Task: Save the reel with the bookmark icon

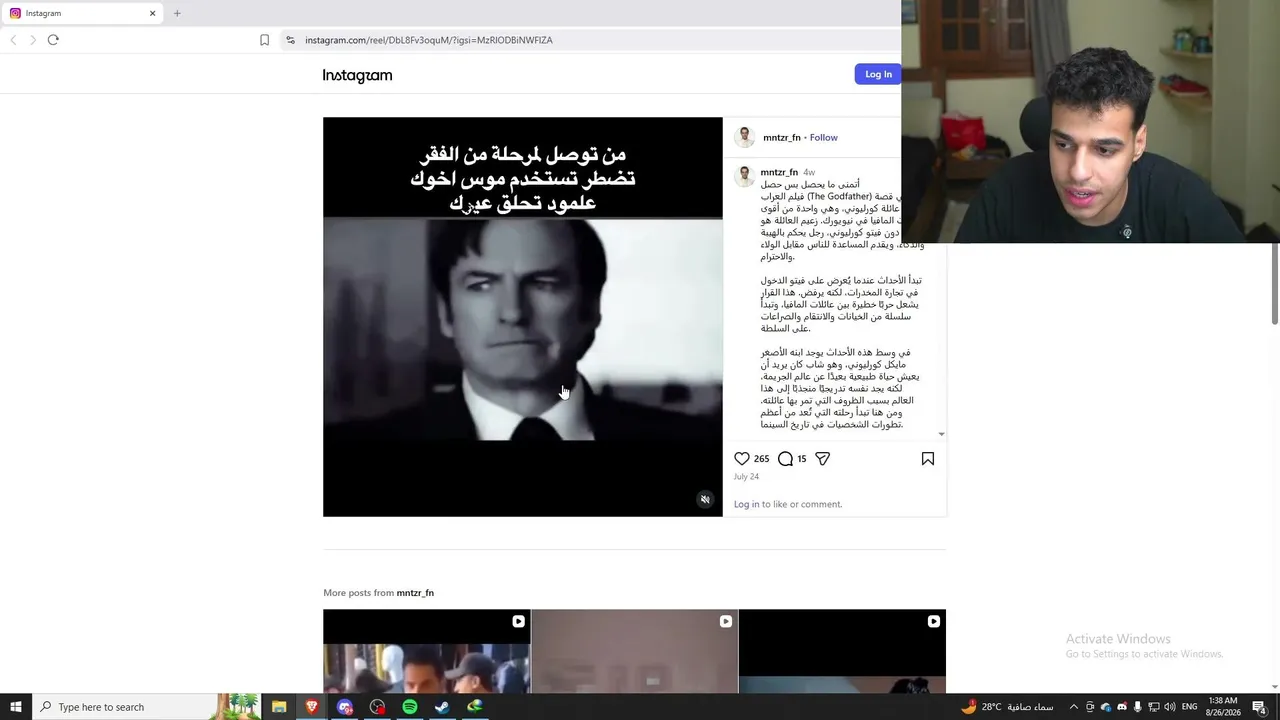Action: [928, 458]
